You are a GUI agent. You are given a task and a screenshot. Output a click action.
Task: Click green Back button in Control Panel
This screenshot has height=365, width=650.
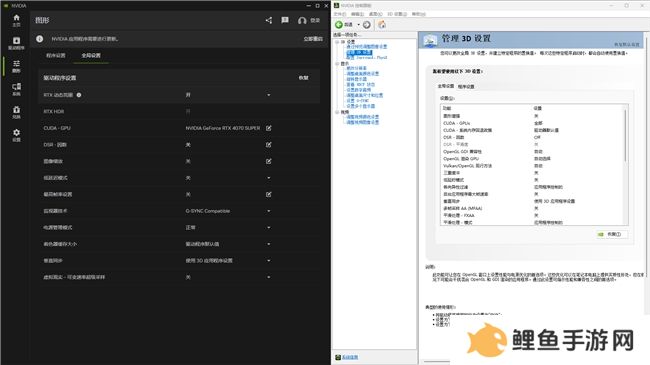pos(339,25)
